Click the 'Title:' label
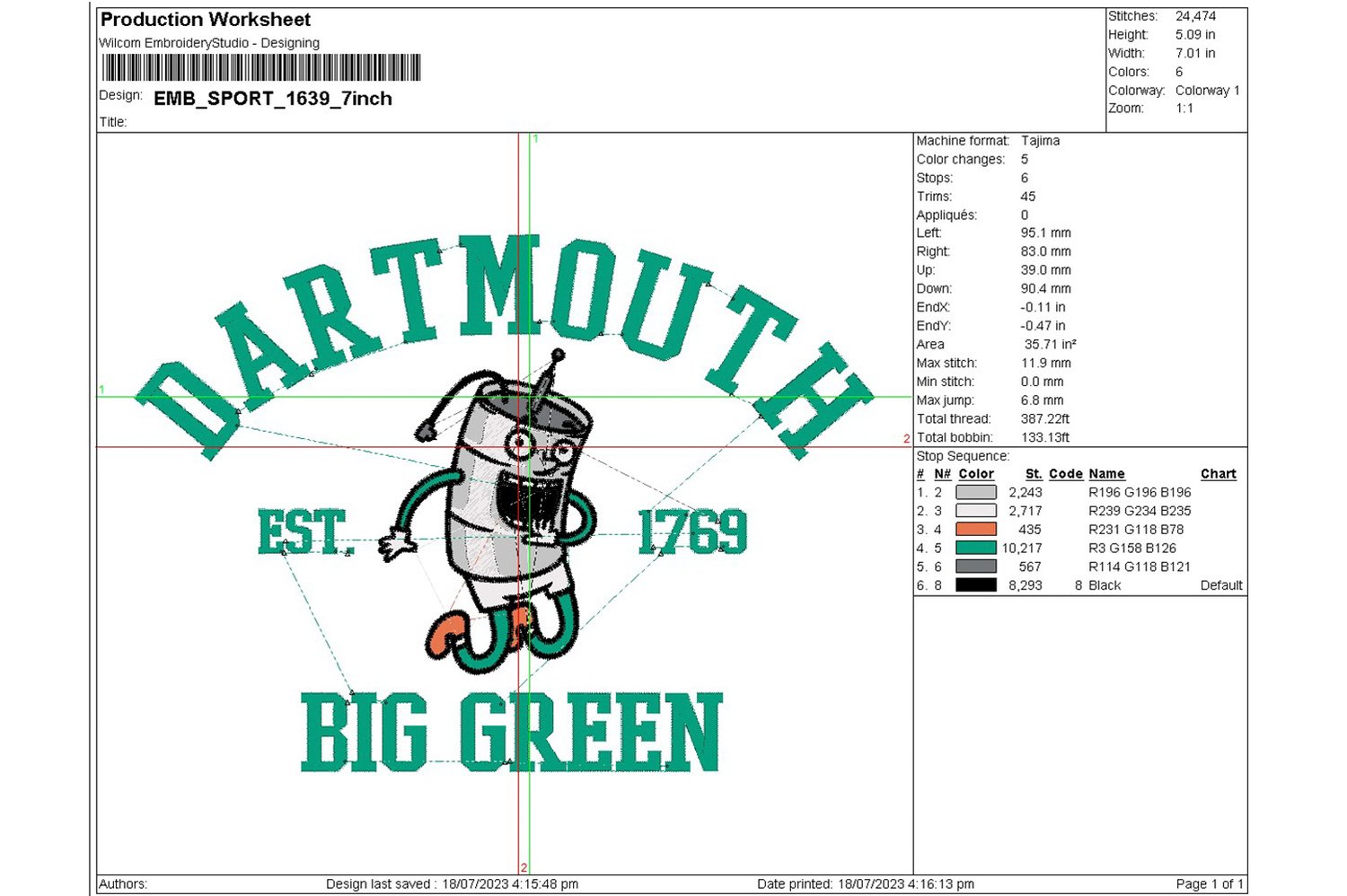This screenshot has width=1347, height=896. point(113,122)
